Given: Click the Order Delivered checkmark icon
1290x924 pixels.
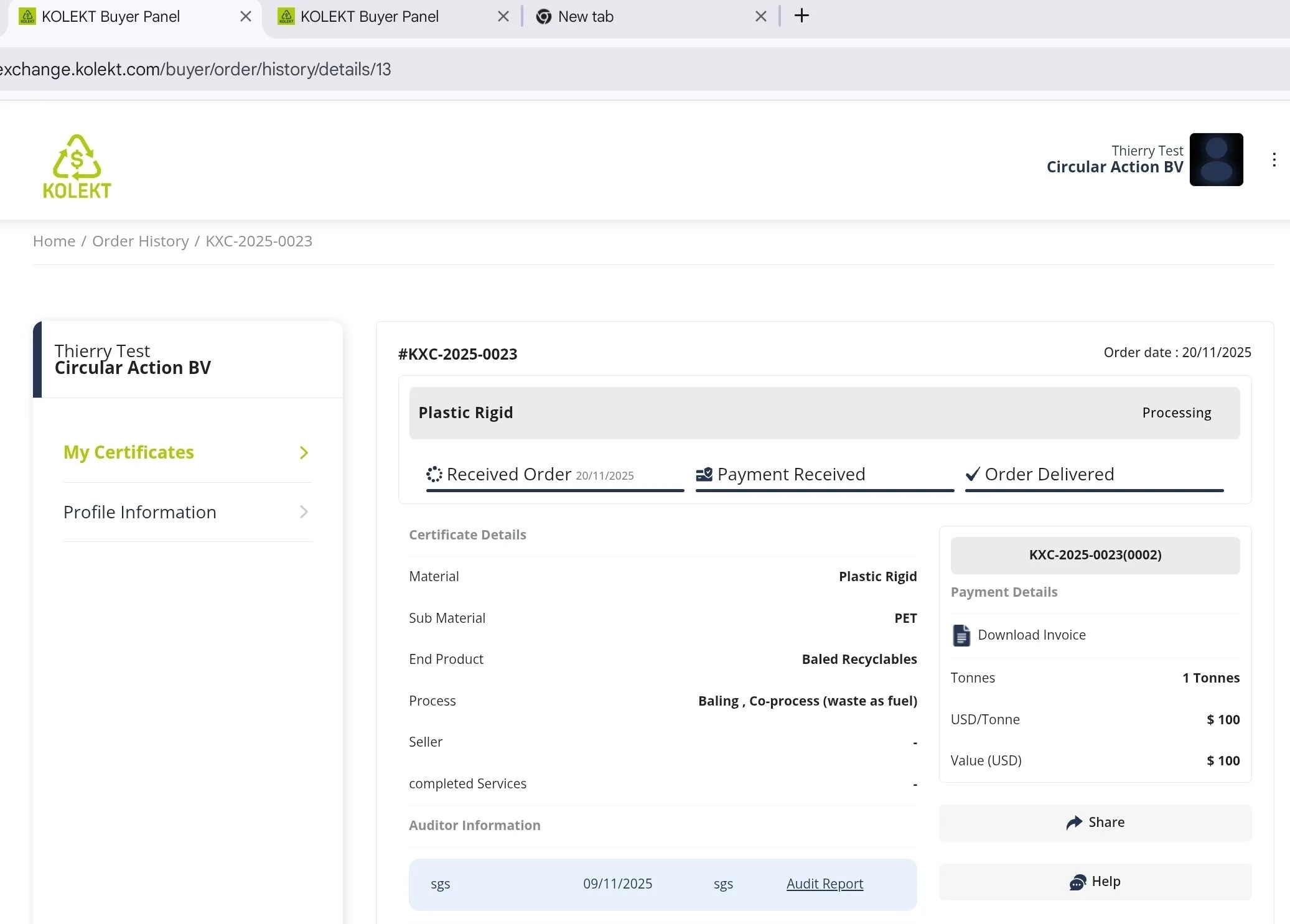Looking at the screenshot, I should [x=973, y=475].
